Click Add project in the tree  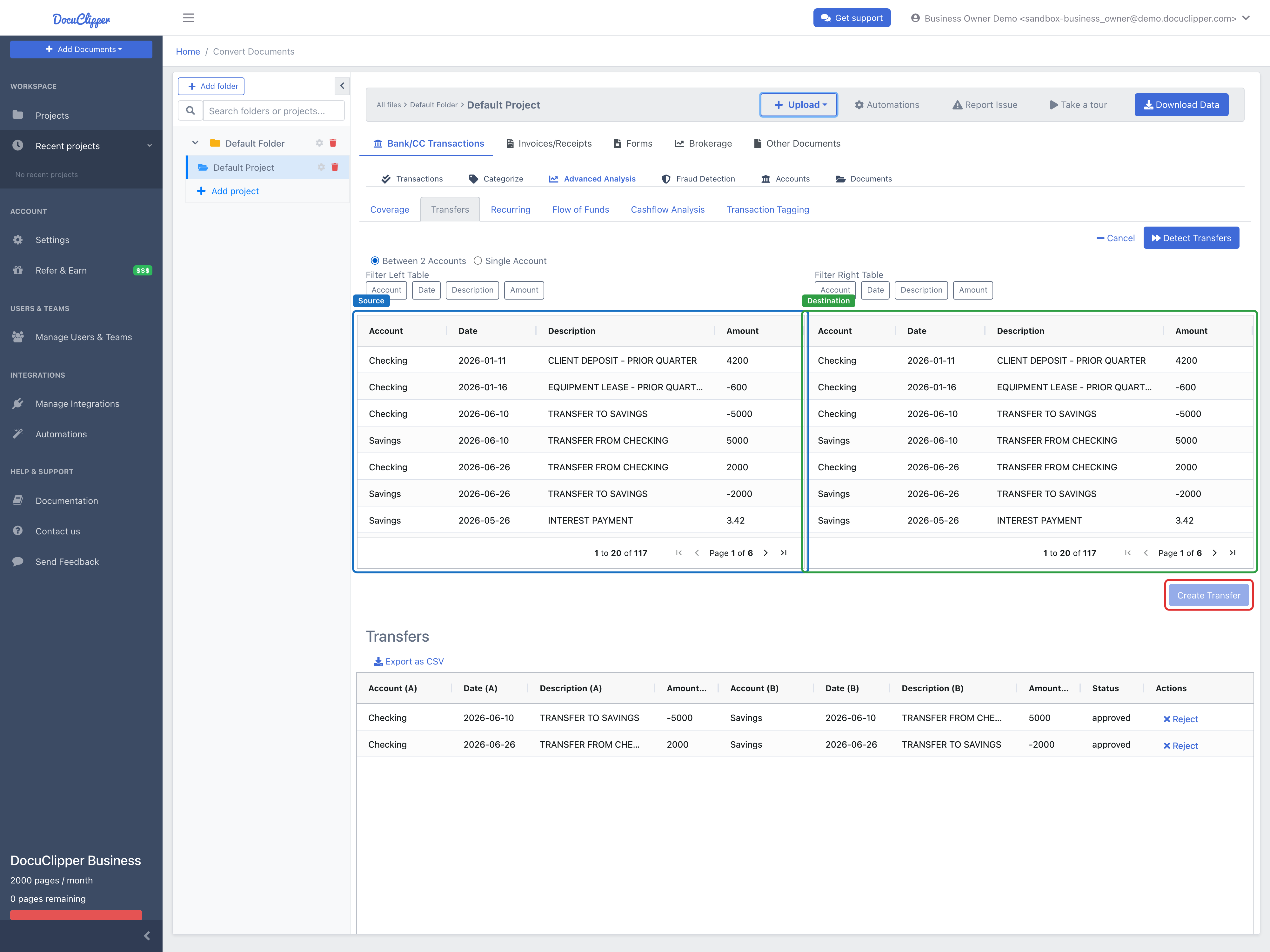point(228,190)
